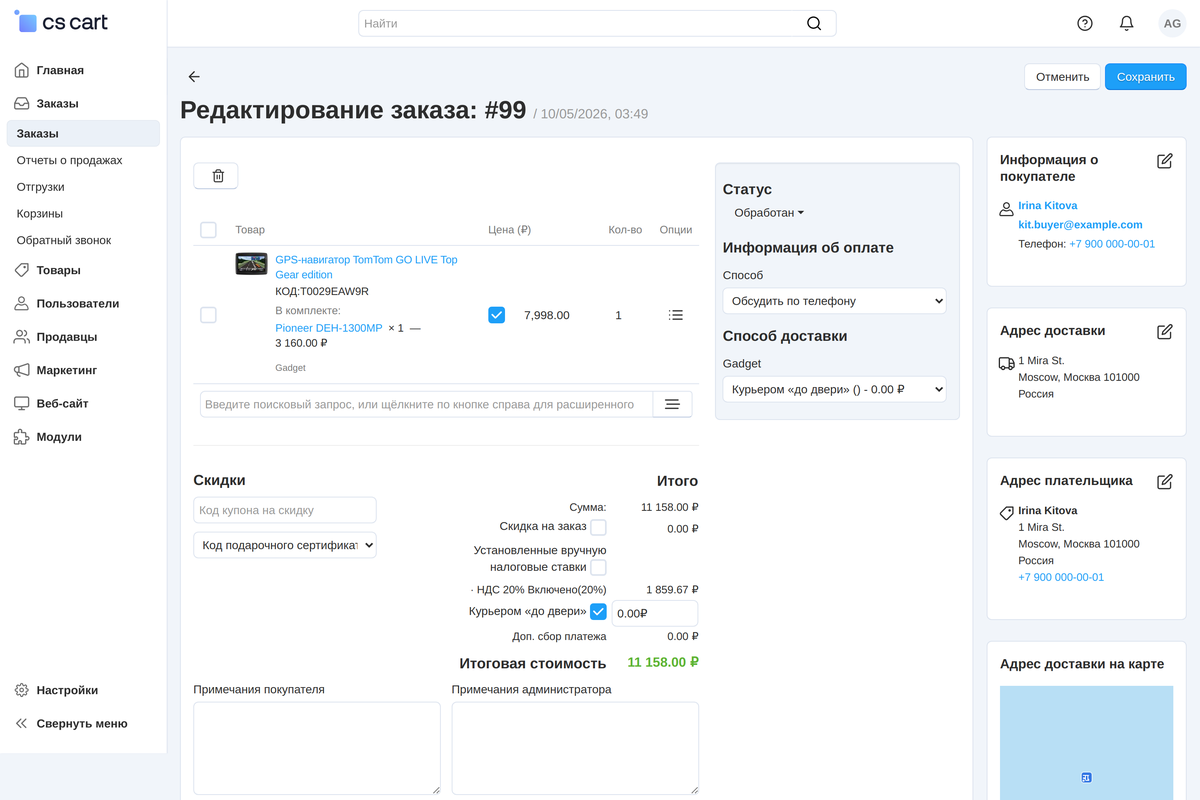Open the Pioneer DEH-1300MP link

coord(328,327)
